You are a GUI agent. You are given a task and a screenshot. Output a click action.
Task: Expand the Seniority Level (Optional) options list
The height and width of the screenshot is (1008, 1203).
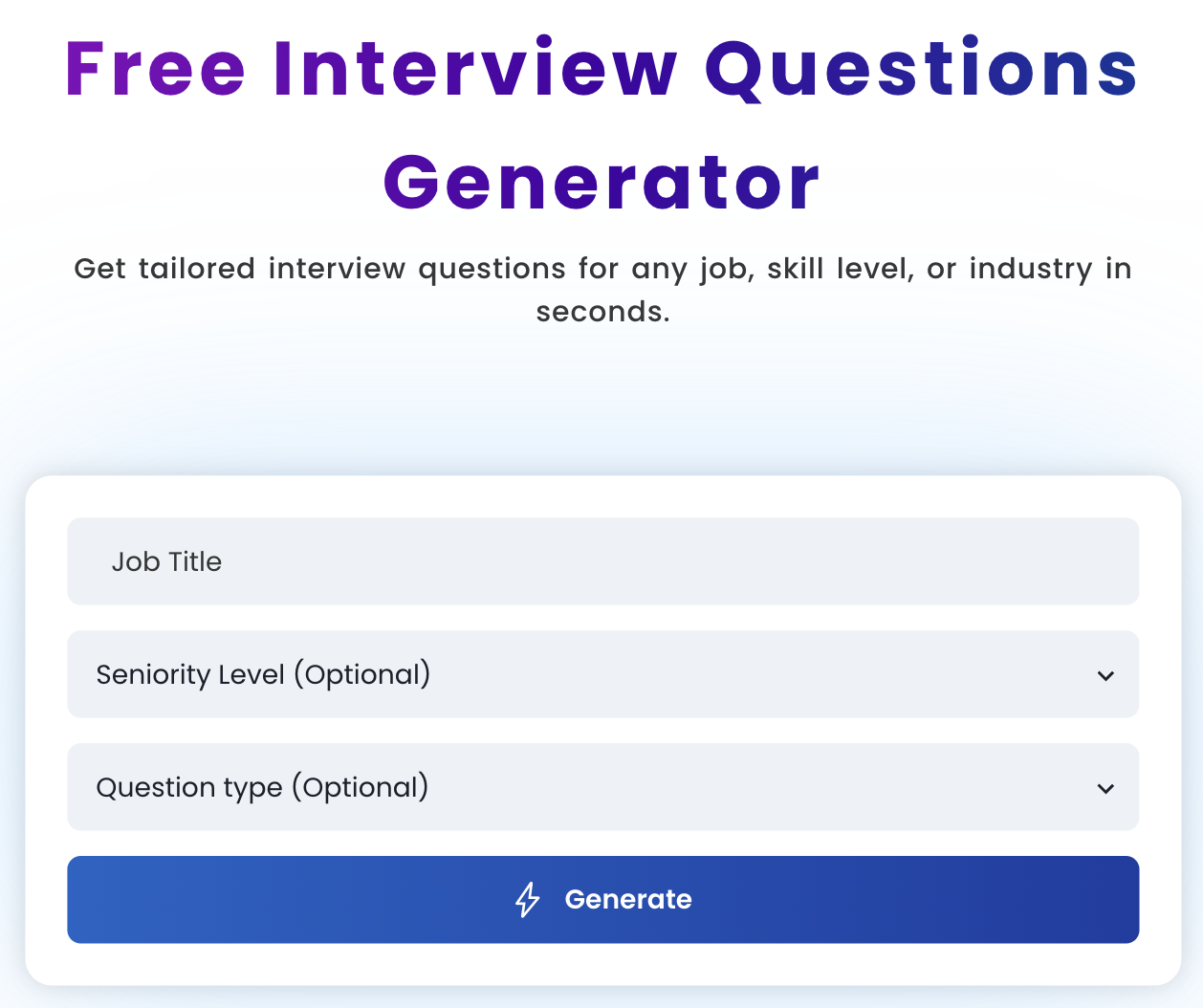tap(602, 675)
